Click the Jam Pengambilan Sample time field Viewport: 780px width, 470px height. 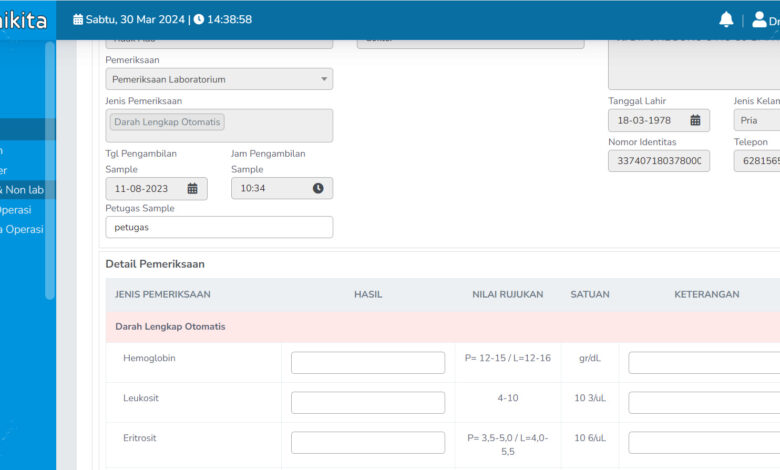pyautogui.click(x=282, y=188)
